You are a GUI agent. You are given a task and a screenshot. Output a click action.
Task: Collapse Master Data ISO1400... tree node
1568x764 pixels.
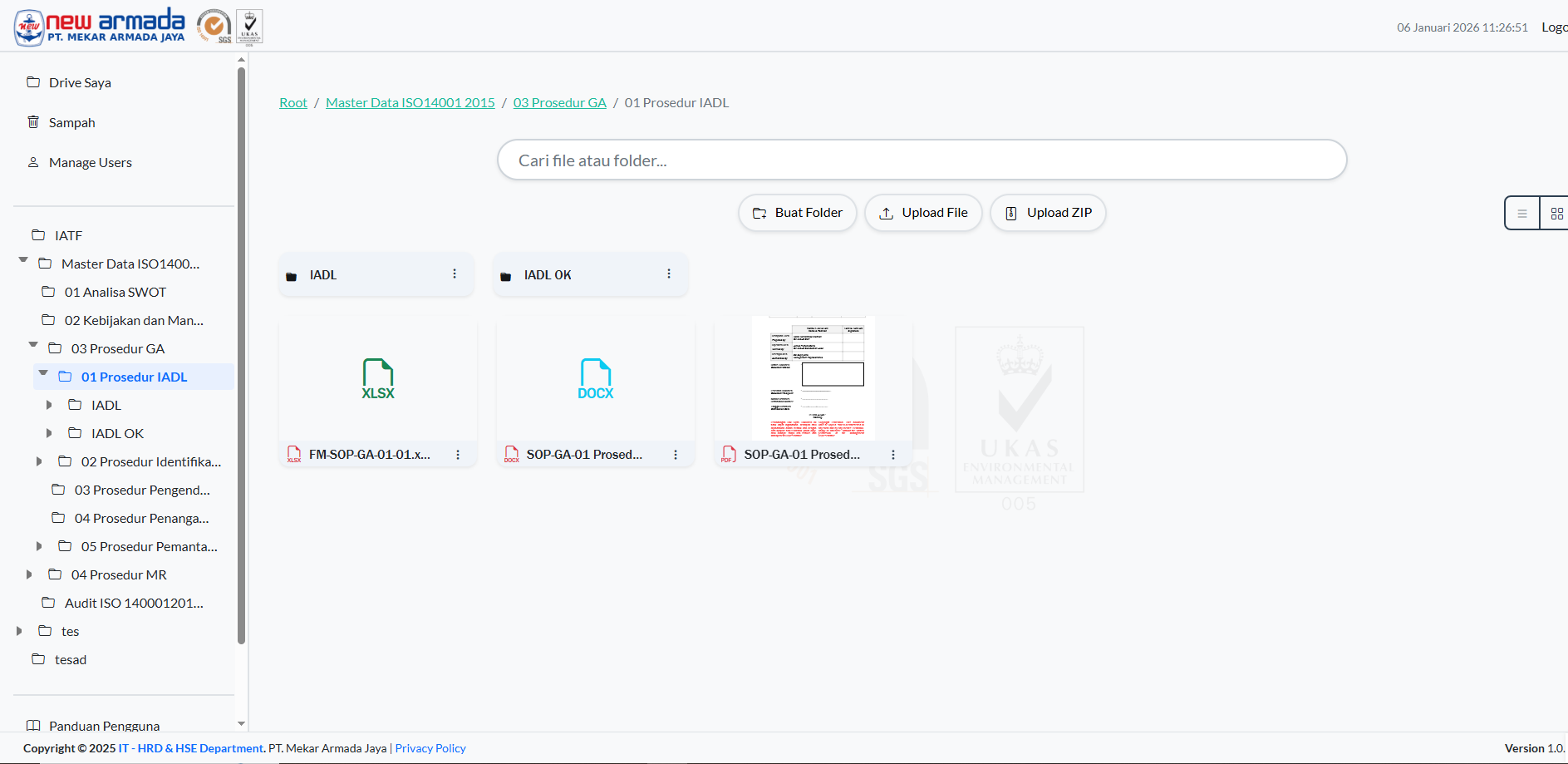click(x=23, y=260)
